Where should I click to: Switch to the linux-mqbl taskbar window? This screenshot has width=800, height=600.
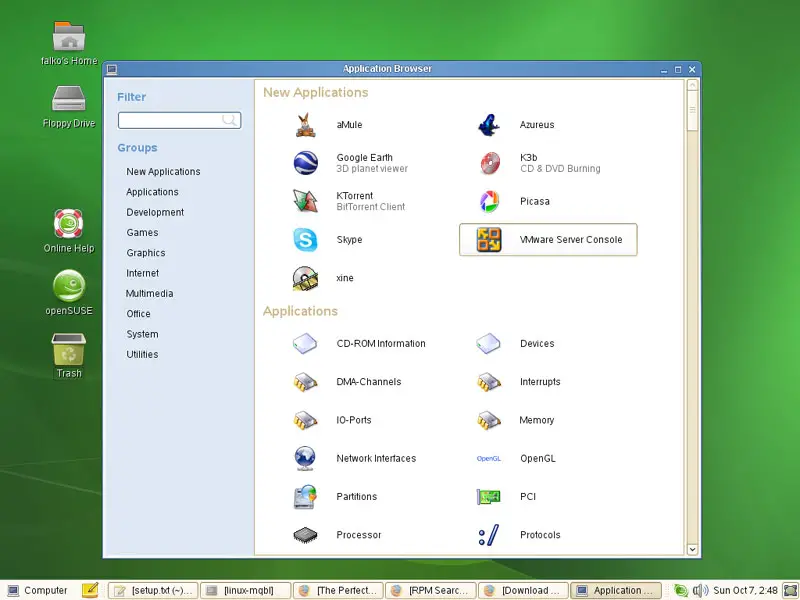[x=245, y=590]
